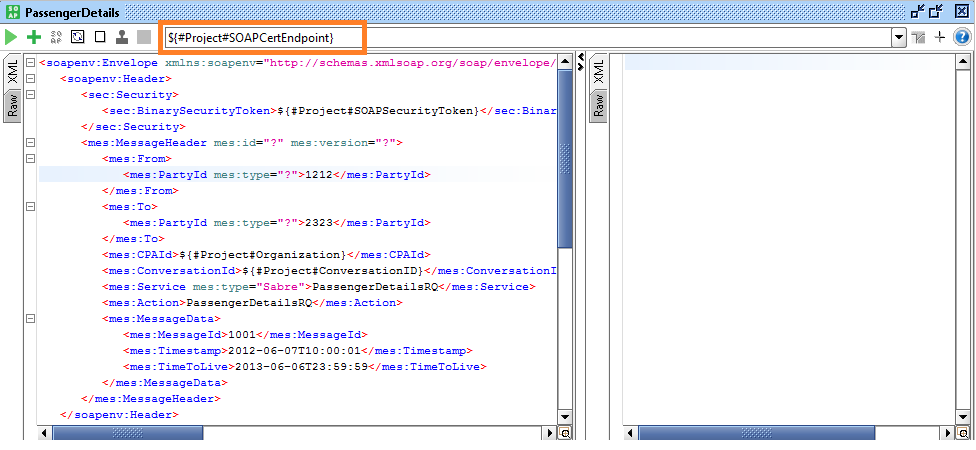
Task: Open help via the blue question mark
Action: pyautogui.click(x=962, y=37)
